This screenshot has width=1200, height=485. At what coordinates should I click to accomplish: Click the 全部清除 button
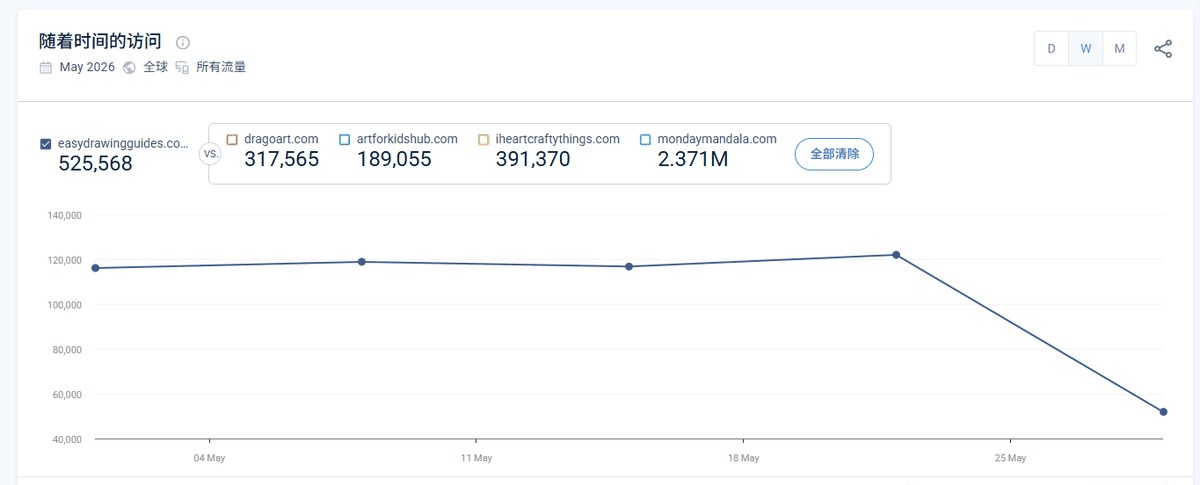click(834, 154)
